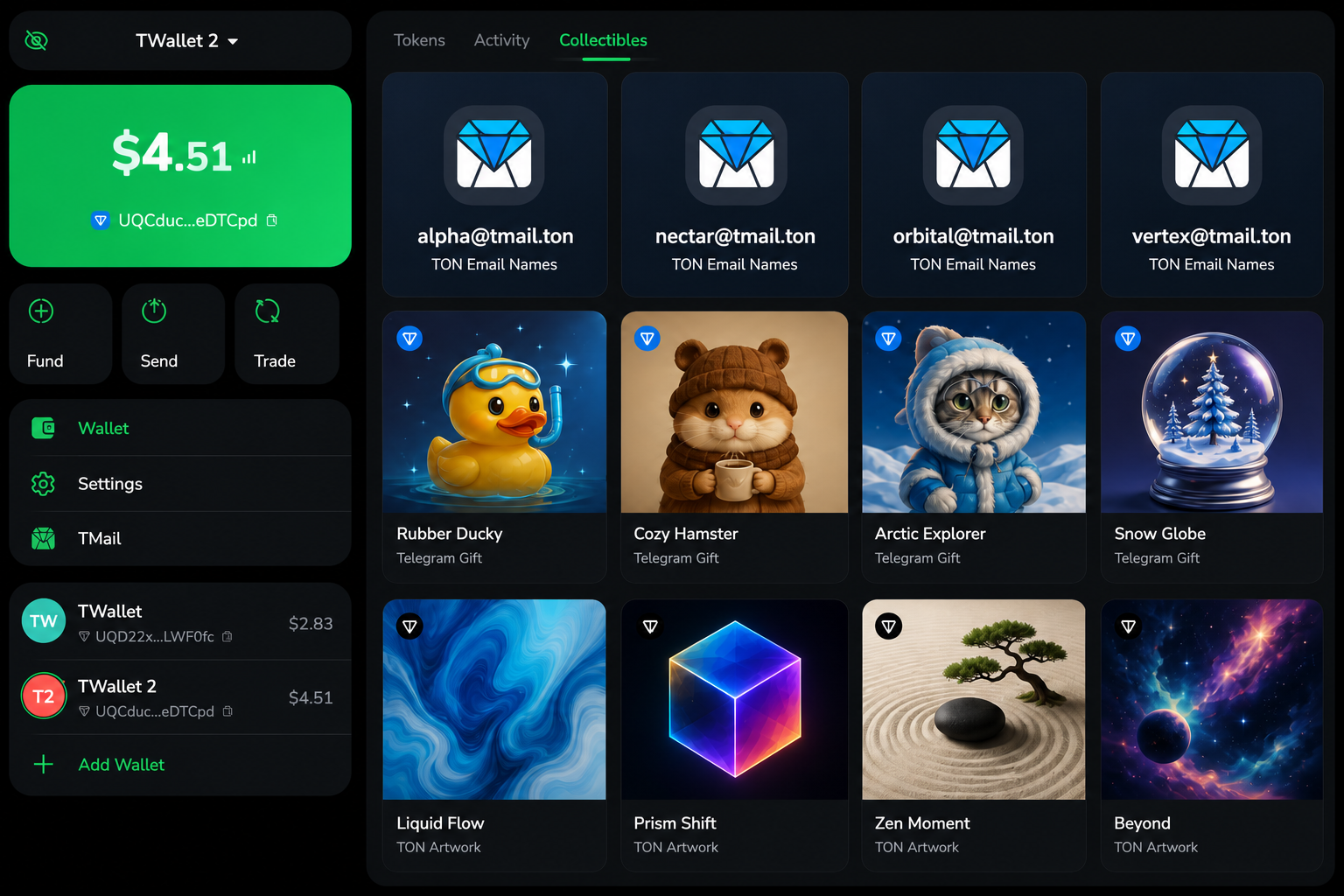
Task: Copy the UQD22x...LWF0fc address in wallet list
Action: click(x=227, y=637)
